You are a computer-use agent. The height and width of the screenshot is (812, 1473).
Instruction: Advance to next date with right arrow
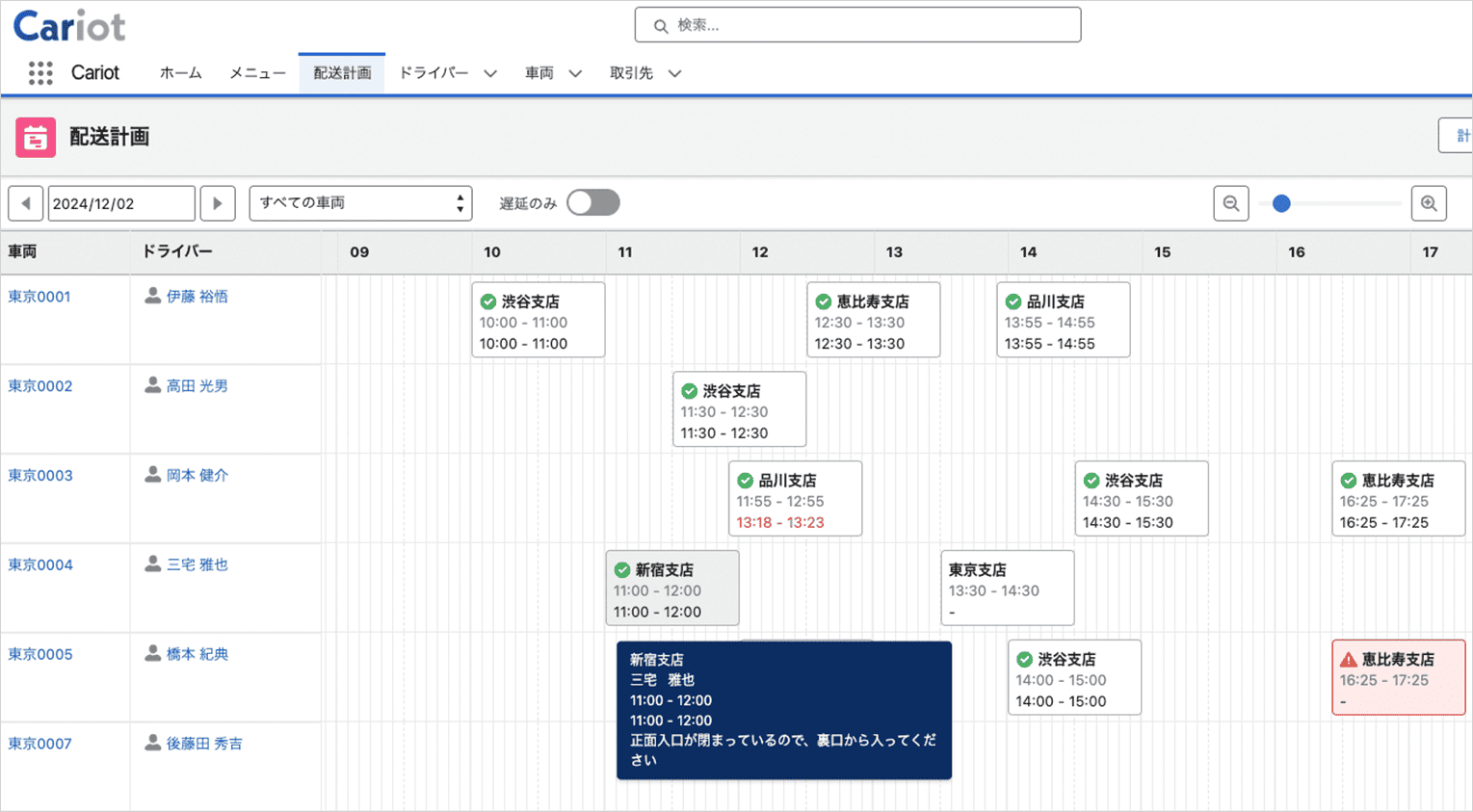[x=218, y=203]
